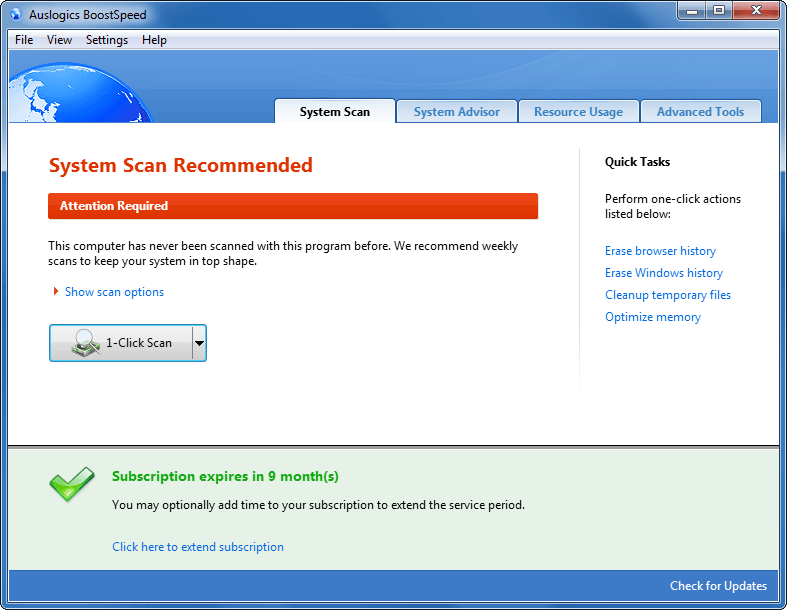787x610 pixels.
Task: Click Erase Windows history quick task
Action: pyautogui.click(x=664, y=273)
